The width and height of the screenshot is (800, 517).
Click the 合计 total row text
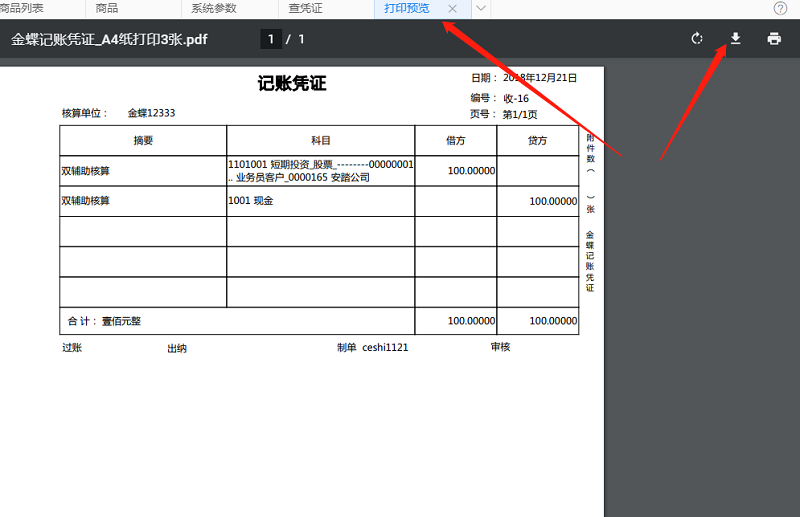tap(104, 321)
